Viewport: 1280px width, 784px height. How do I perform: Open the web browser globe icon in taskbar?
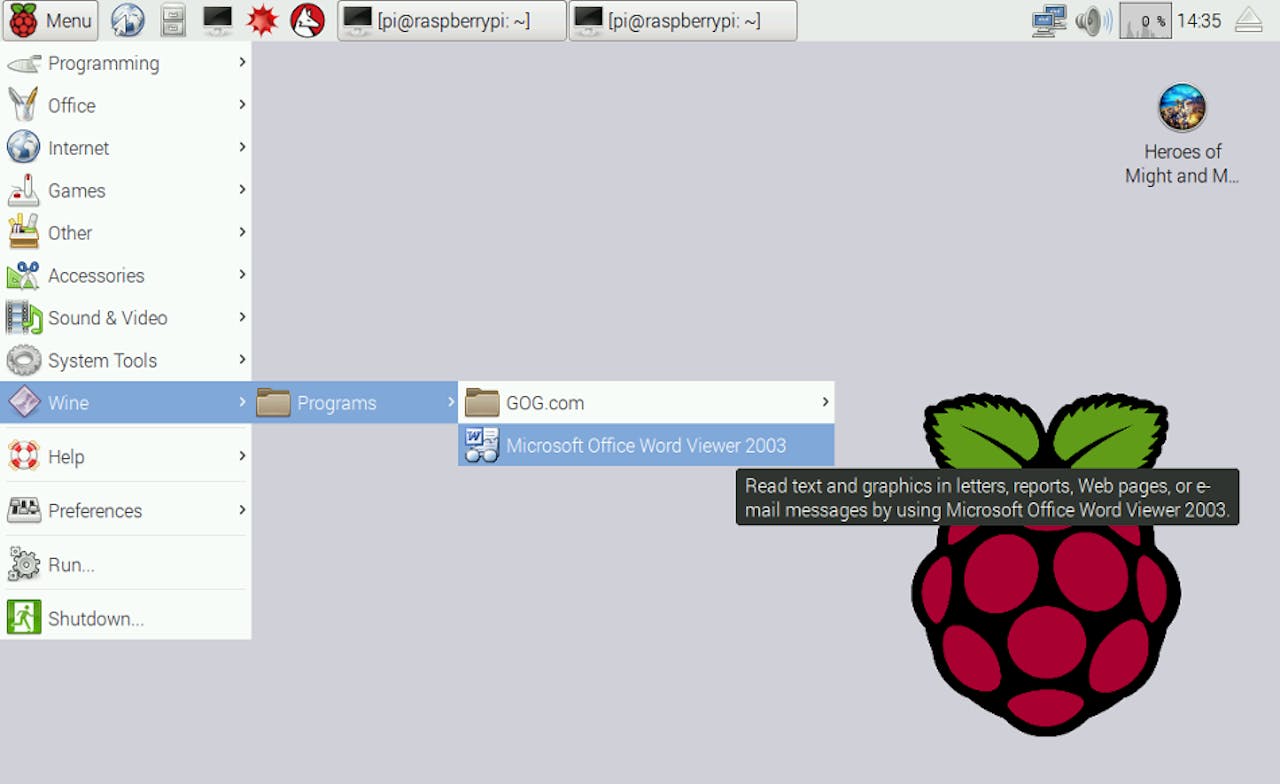pos(127,20)
